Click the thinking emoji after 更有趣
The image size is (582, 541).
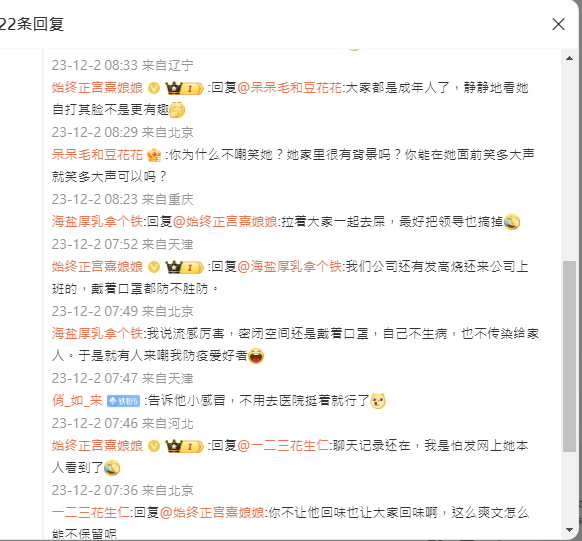[x=177, y=110]
